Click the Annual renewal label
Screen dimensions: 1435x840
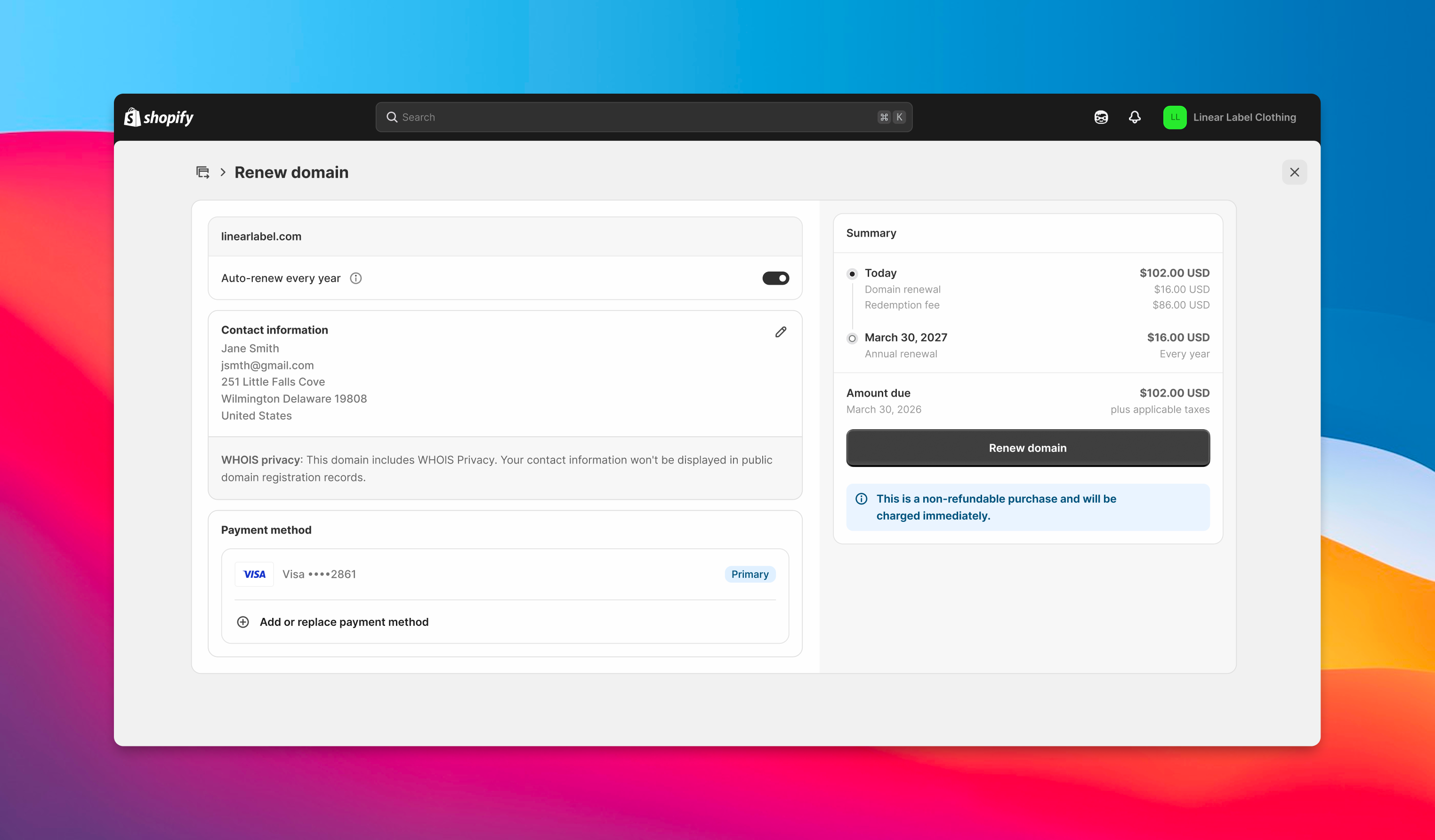point(901,354)
